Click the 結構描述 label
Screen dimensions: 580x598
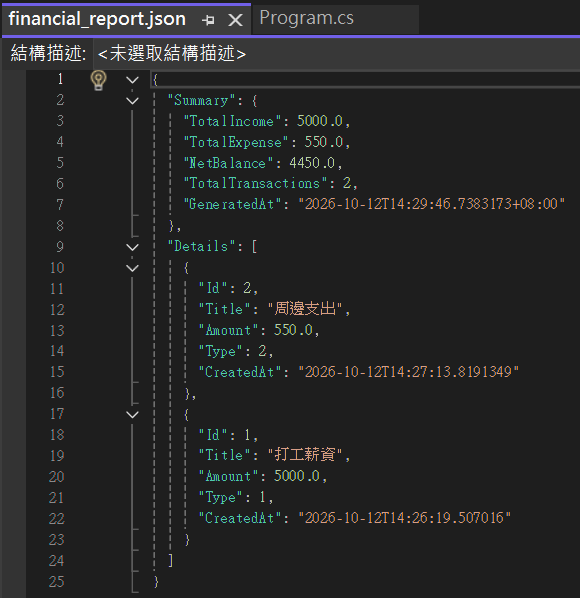pyautogui.click(x=48, y=53)
